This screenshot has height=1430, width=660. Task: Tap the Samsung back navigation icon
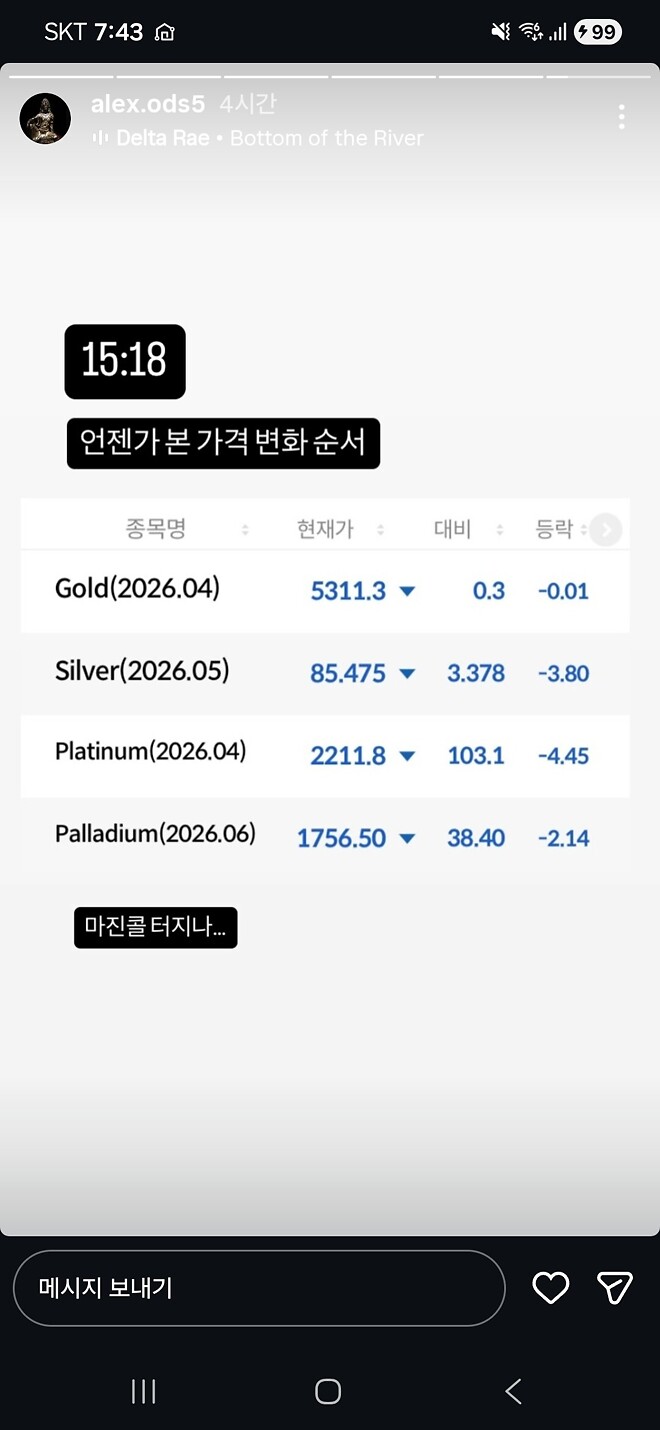tap(513, 1390)
